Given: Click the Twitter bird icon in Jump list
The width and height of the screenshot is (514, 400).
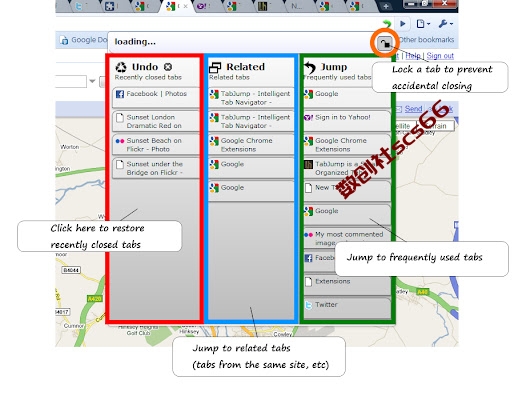Looking at the screenshot, I should 309,305.
